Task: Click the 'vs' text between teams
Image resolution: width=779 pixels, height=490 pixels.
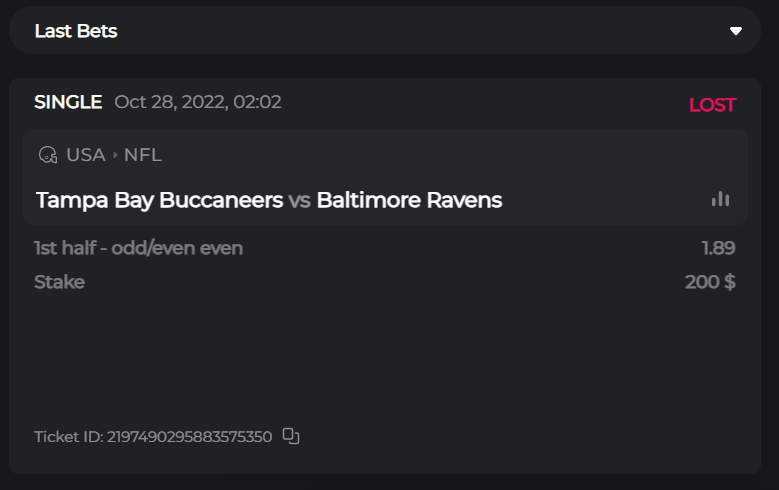Action: coord(299,200)
